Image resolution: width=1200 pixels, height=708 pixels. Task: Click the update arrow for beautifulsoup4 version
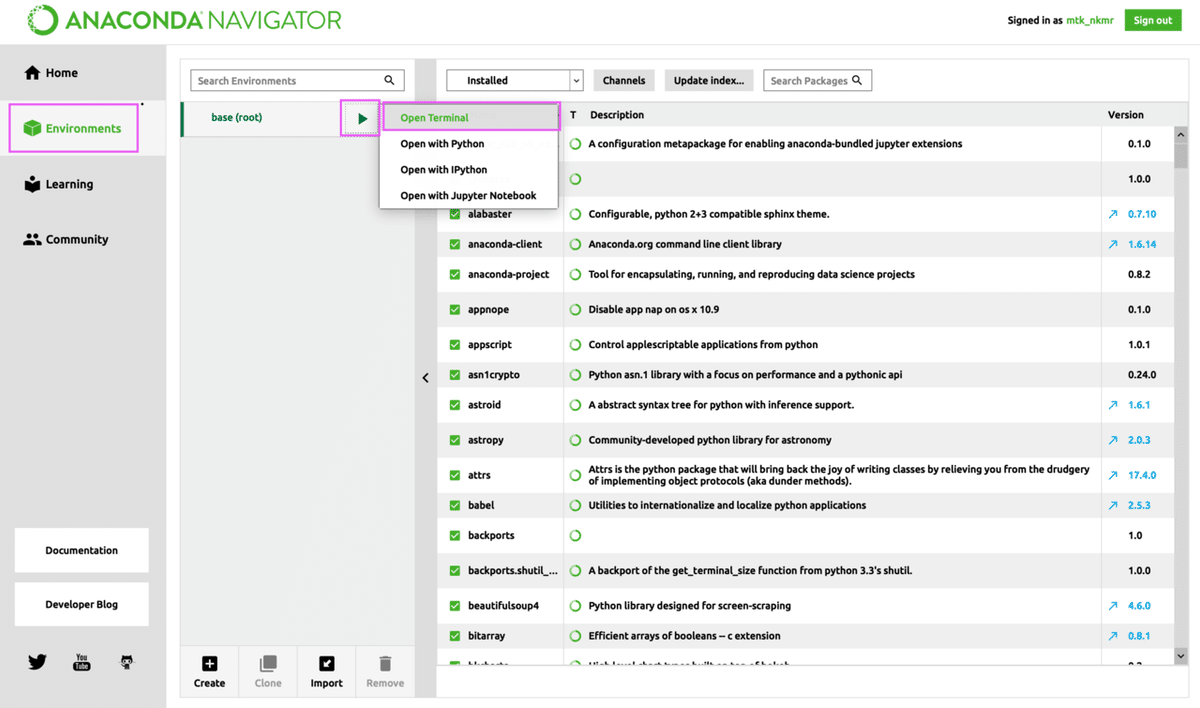click(1113, 606)
